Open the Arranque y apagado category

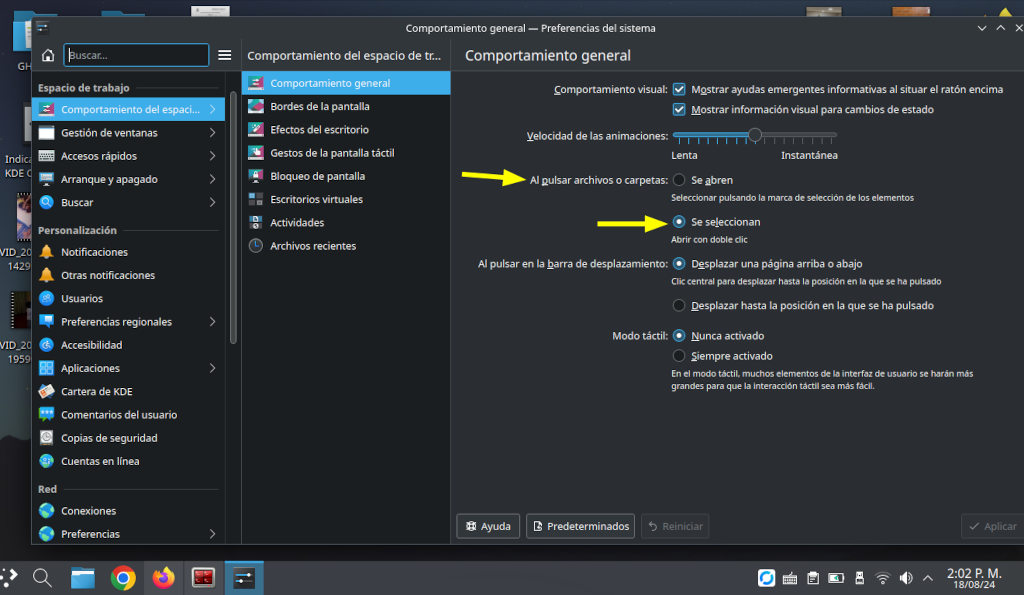point(128,179)
